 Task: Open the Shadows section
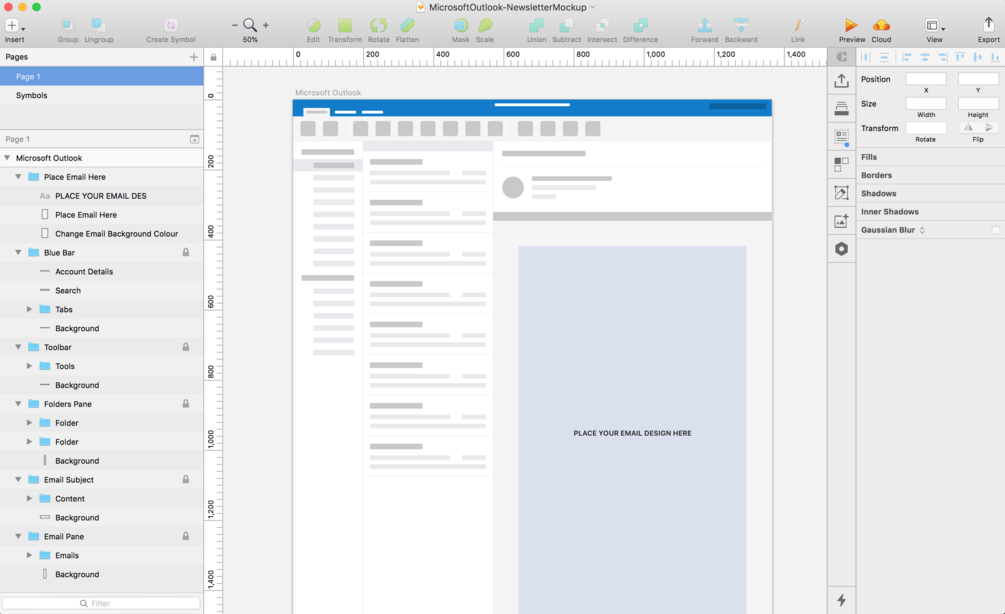pyautogui.click(x=879, y=194)
